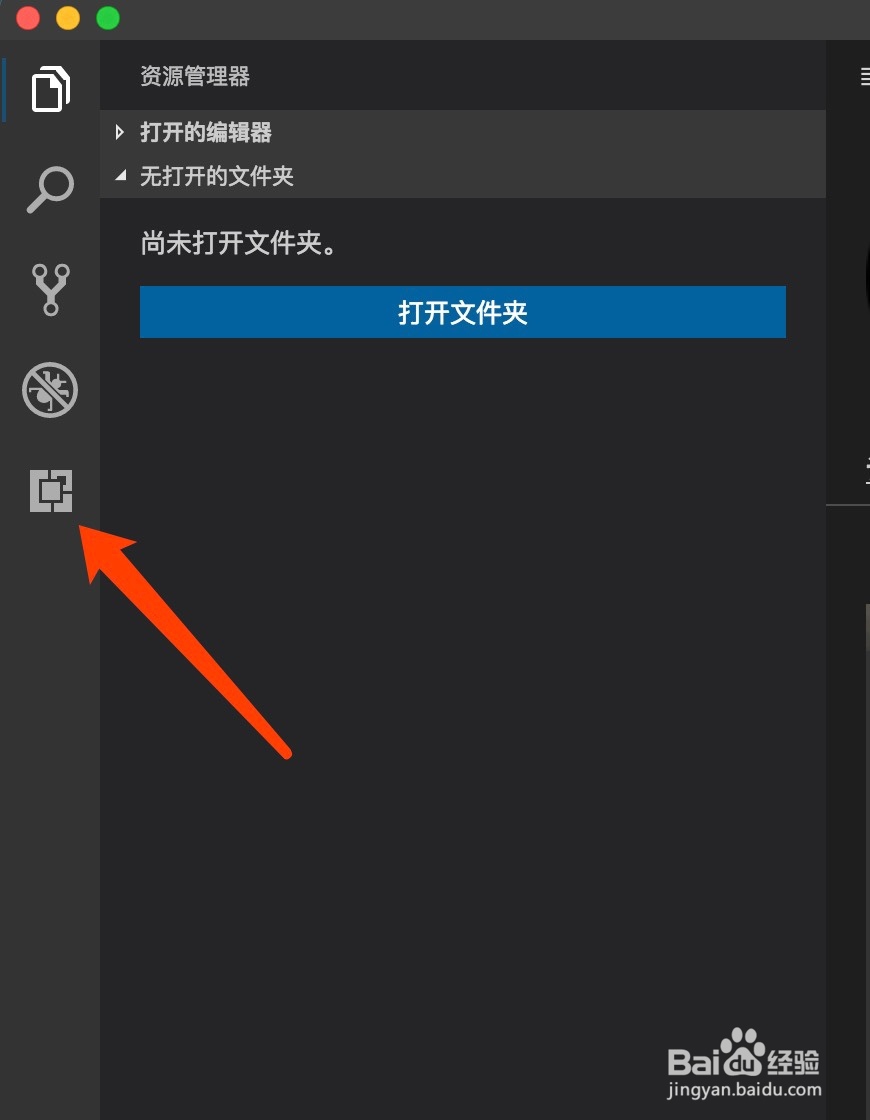This screenshot has height=1120, width=870.
Task: Click the 尚未打开文件夹 message text
Action: (238, 244)
